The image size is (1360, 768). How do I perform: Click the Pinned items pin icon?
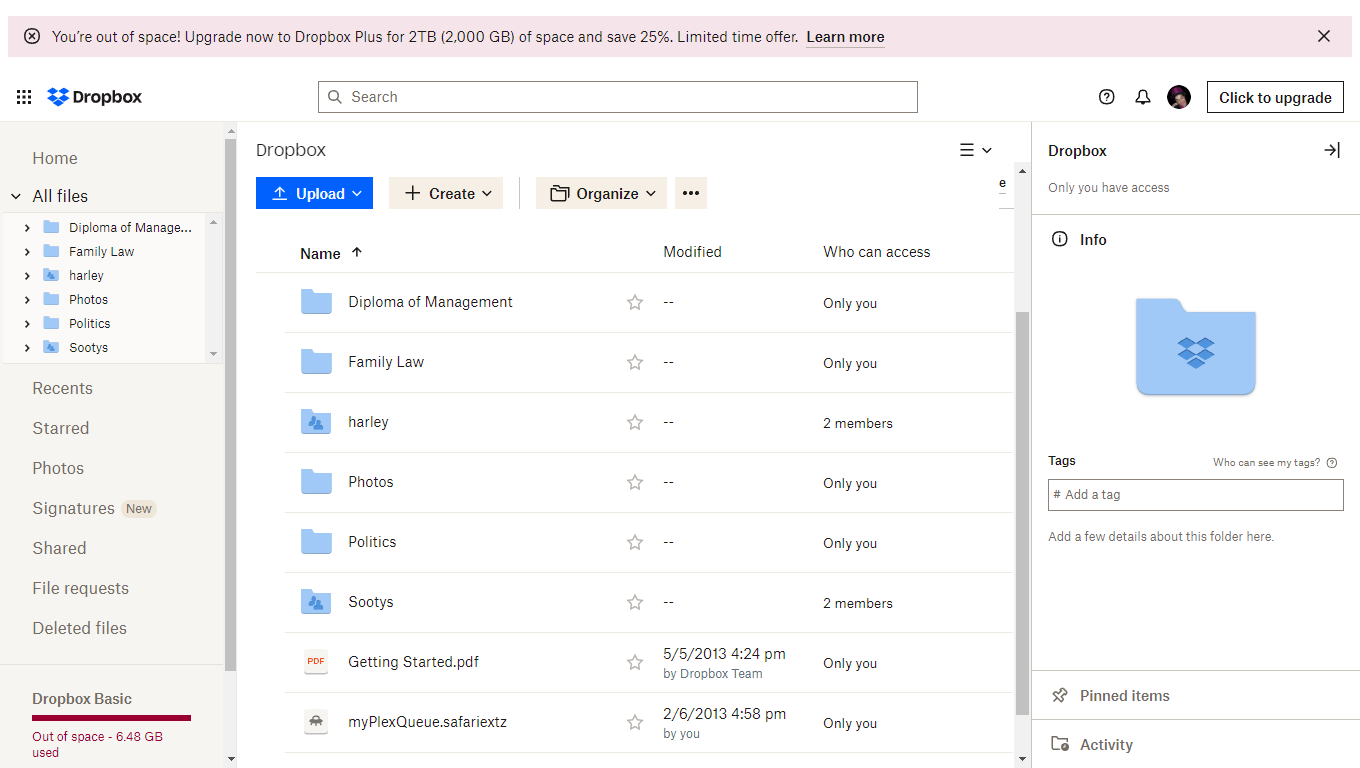(1060, 696)
